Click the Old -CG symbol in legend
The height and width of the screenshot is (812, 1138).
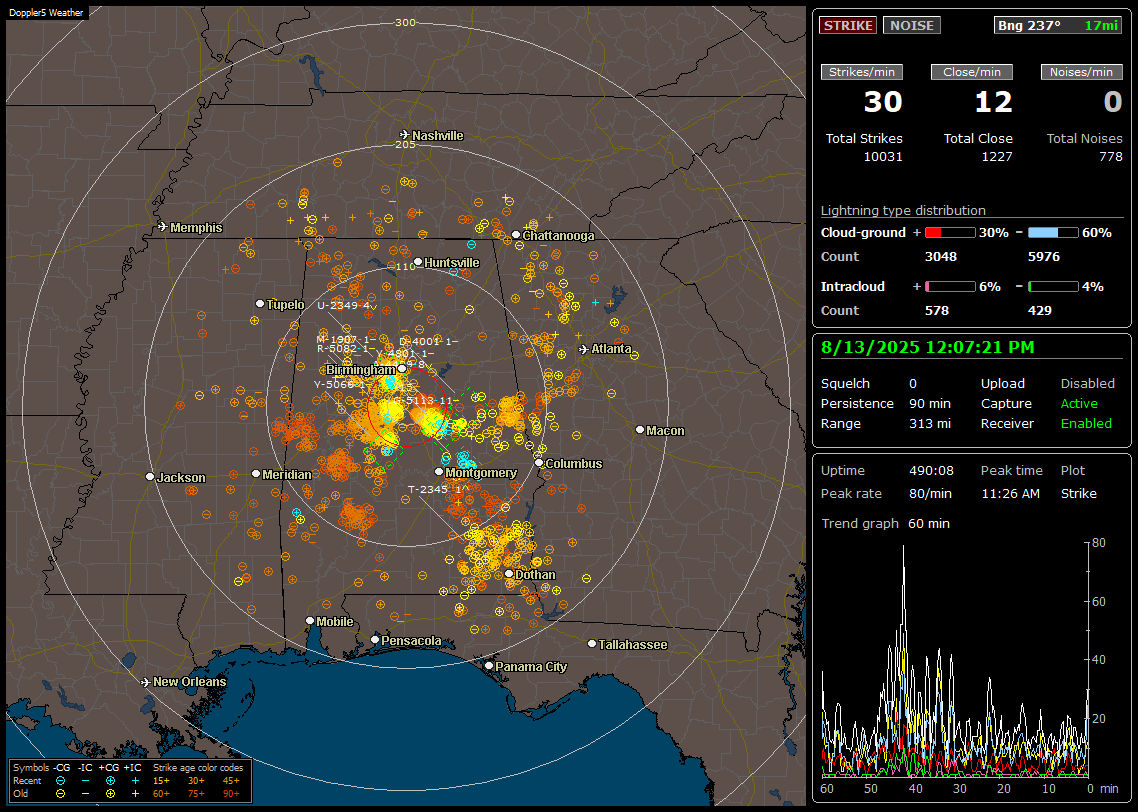pos(61,794)
